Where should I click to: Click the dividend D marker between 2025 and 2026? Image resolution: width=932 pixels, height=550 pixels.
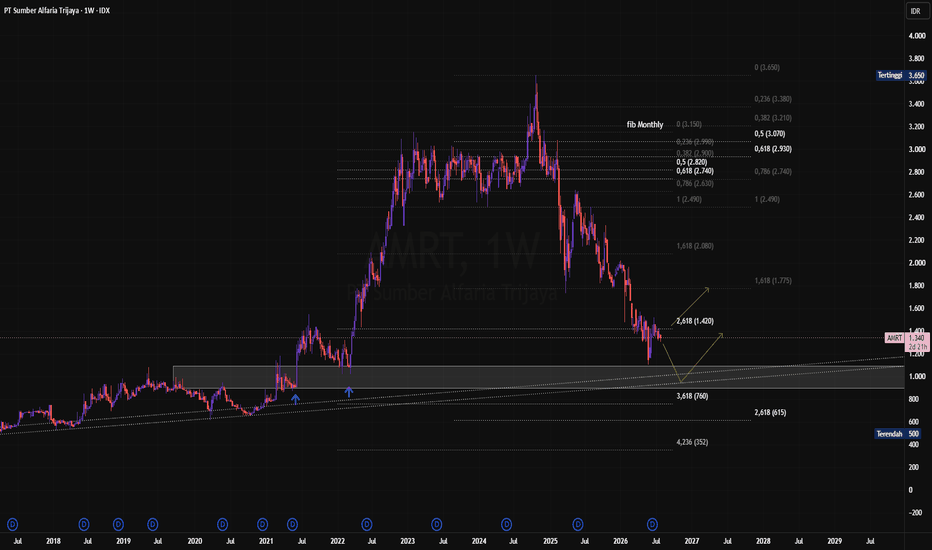click(x=578, y=524)
